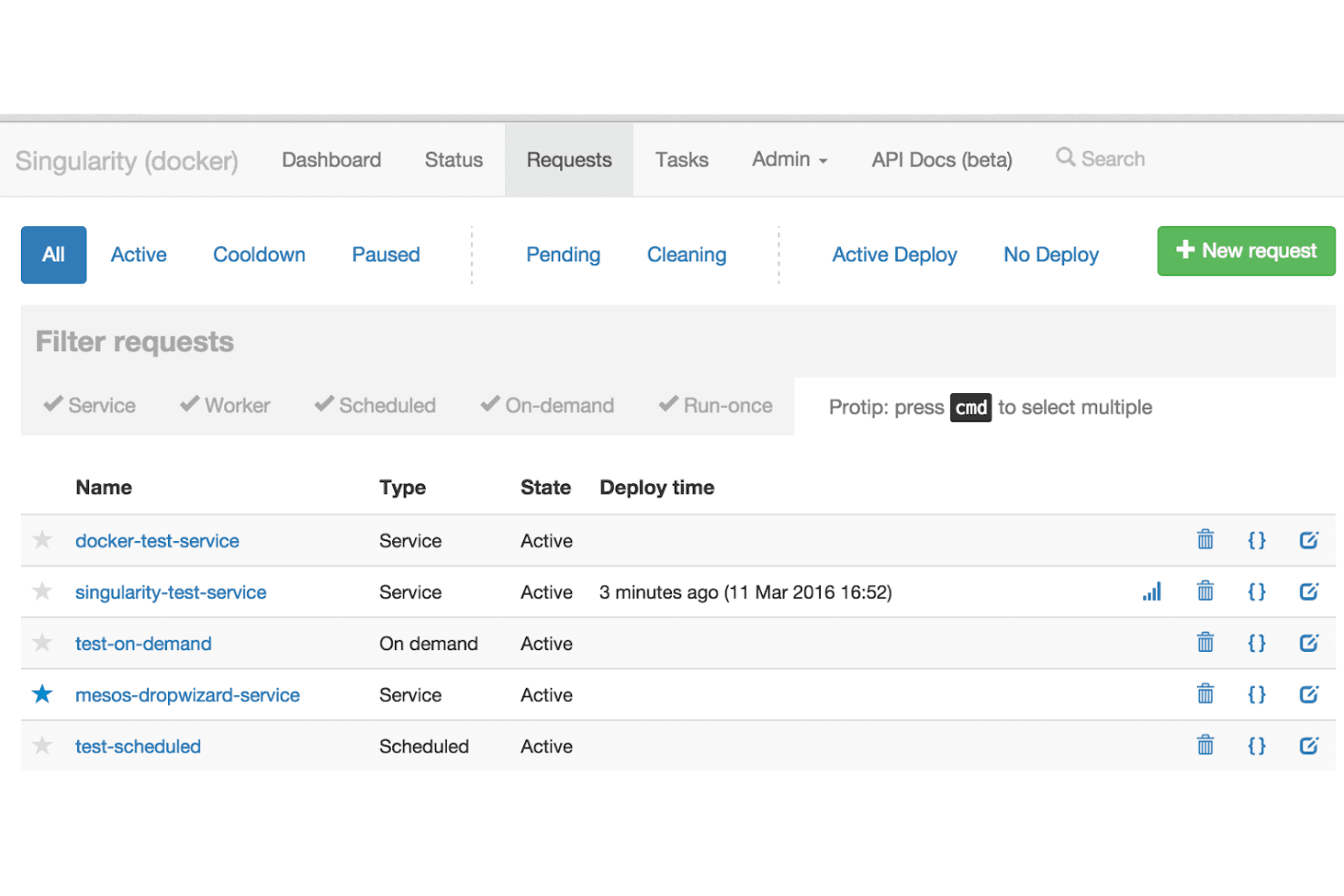
Task: Create a new request
Action: point(1246,251)
